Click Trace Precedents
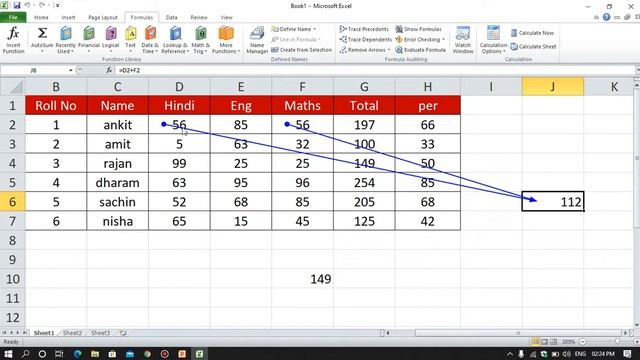 click(364, 29)
